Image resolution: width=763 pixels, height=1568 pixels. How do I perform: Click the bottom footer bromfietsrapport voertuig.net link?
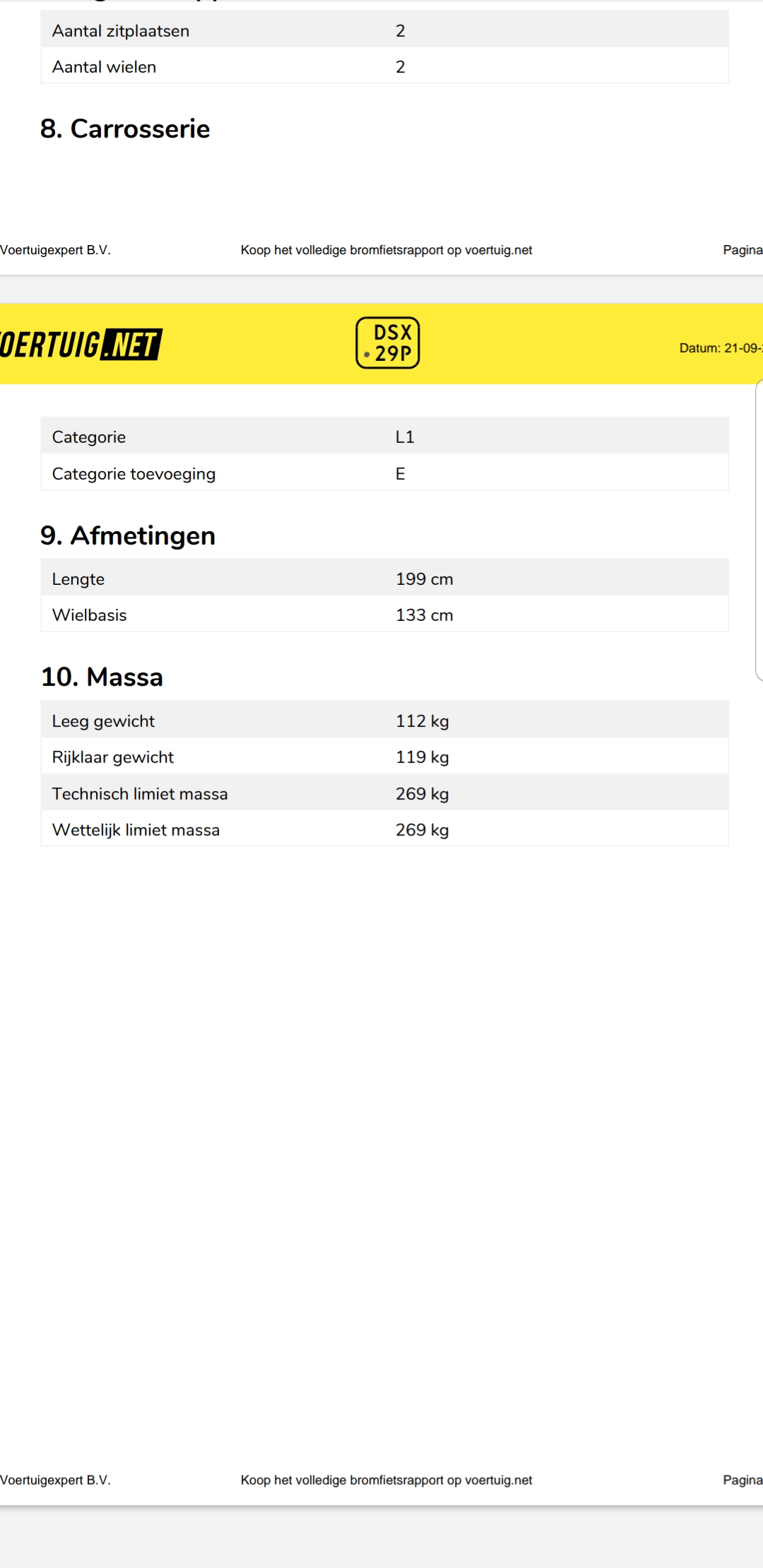coord(386,1480)
